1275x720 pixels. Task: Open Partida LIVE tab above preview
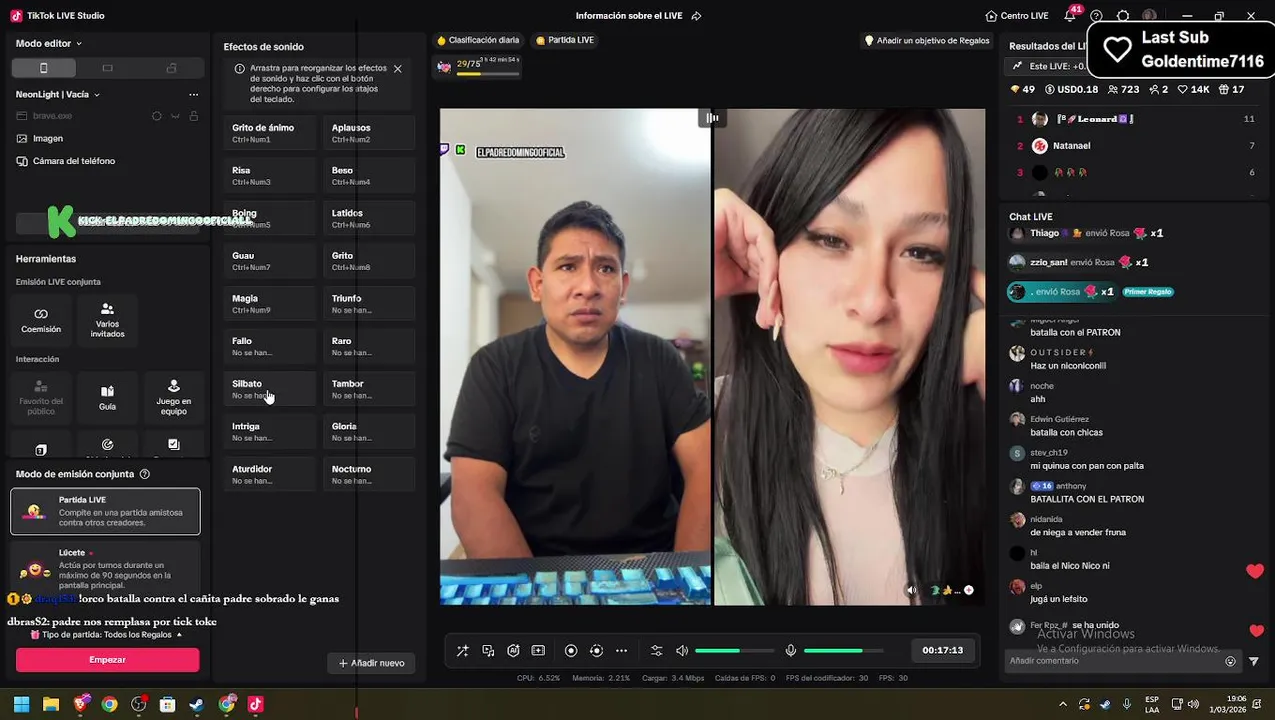[x=565, y=40]
